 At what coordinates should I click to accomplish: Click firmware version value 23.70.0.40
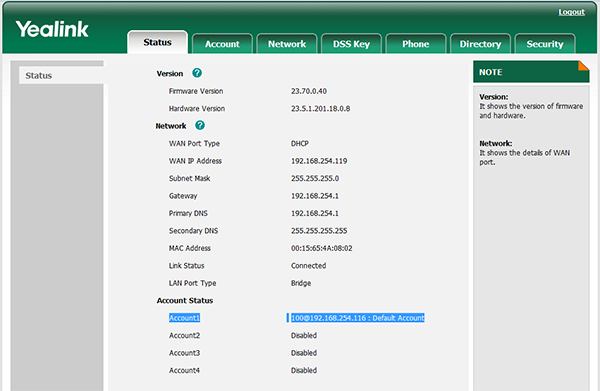[309, 91]
